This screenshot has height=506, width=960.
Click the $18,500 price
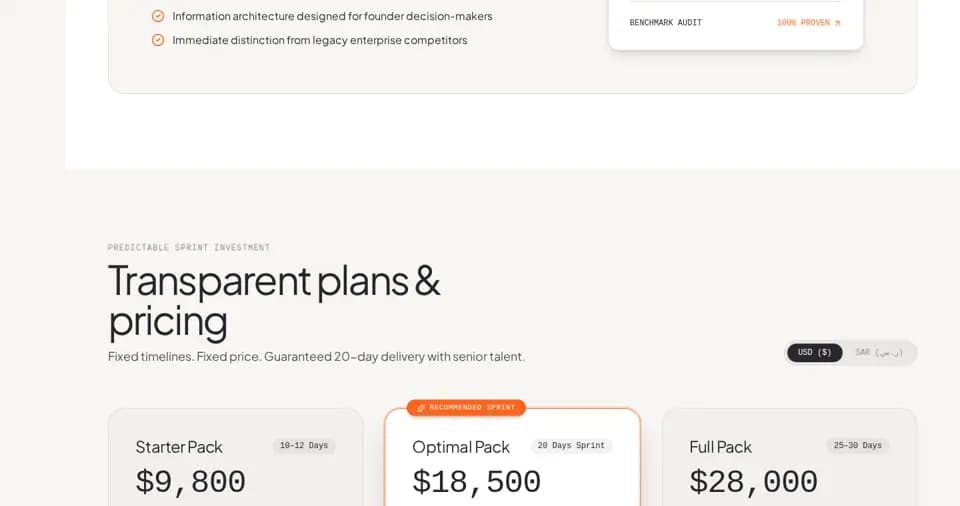coord(476,482)
